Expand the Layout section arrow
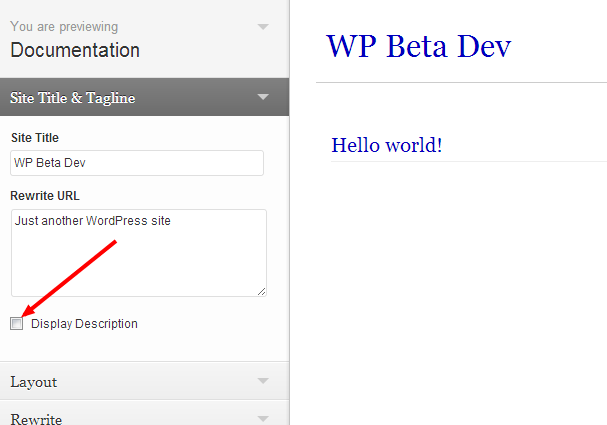This screenshot has height=425, width=607. (263, 381)
